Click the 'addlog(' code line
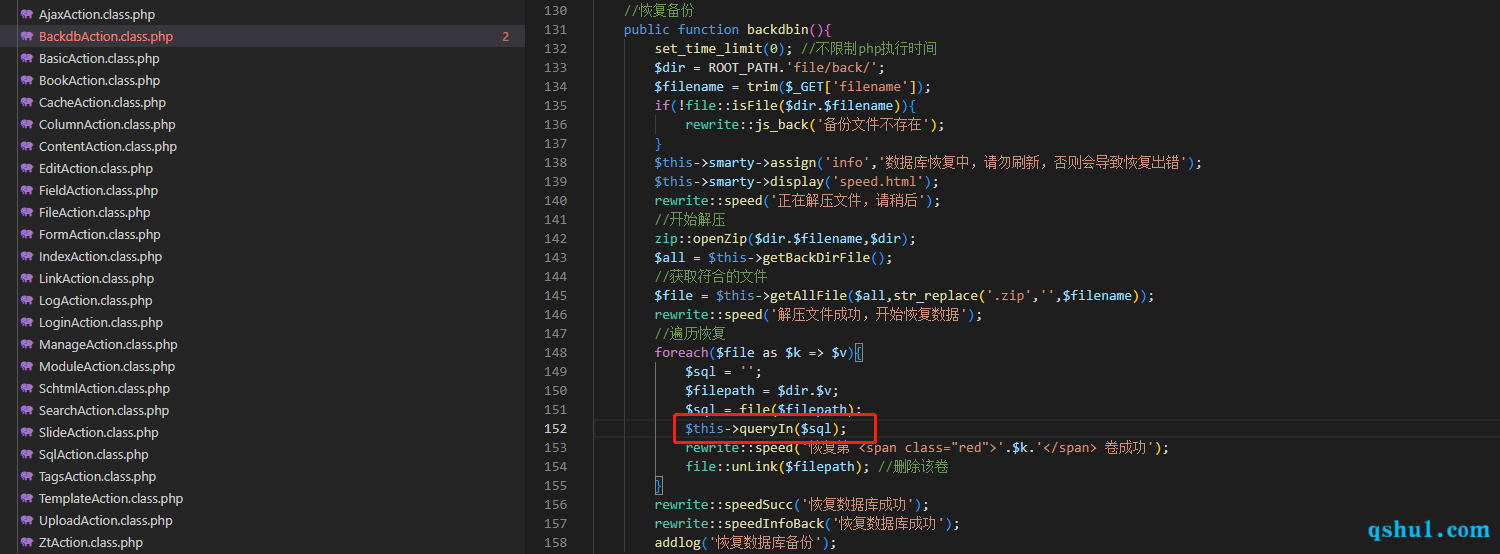The width and height of the screenshot is (1500, 554). [x=745, y=543]
